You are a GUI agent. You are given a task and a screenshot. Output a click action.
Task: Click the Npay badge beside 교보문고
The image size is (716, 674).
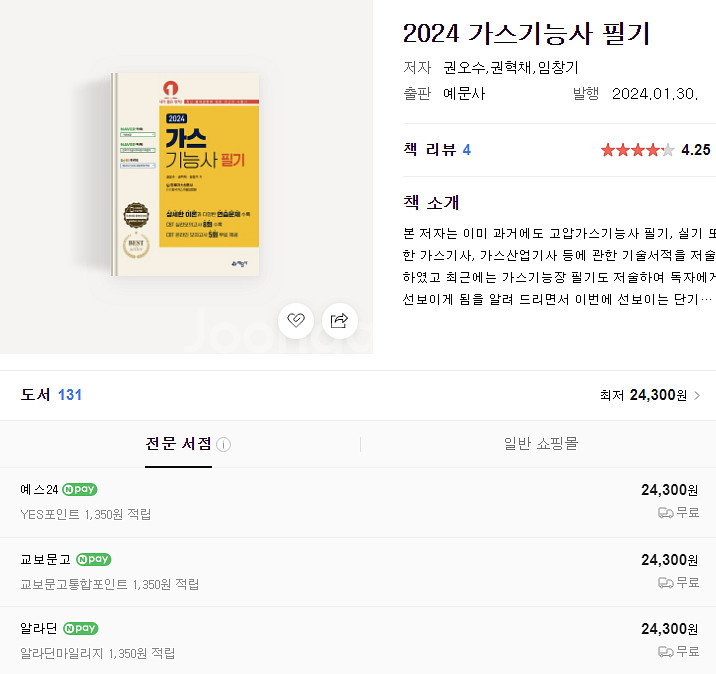(94, 559)
